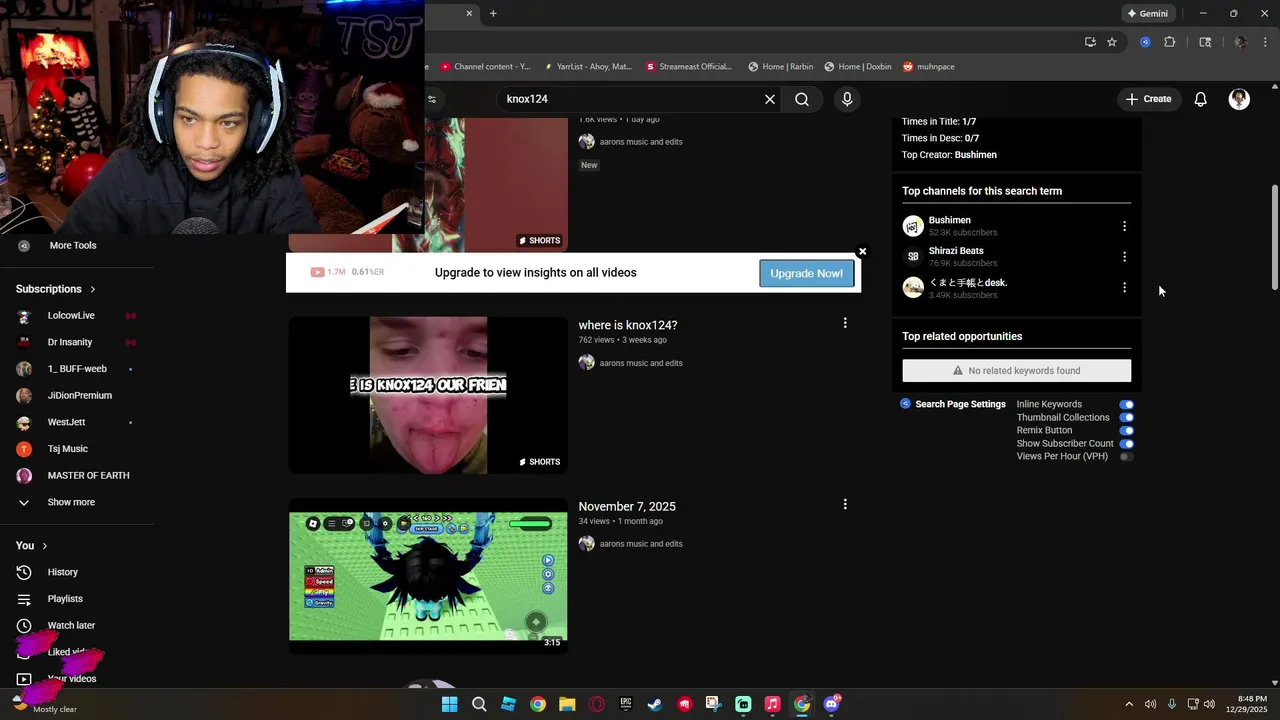Open Epic Games Launcher from taskbar
1280x720 pixels.
point(626,704)
